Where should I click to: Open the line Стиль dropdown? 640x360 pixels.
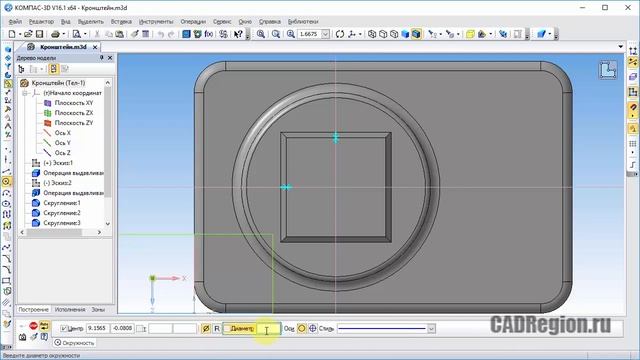tap(431, 329)
